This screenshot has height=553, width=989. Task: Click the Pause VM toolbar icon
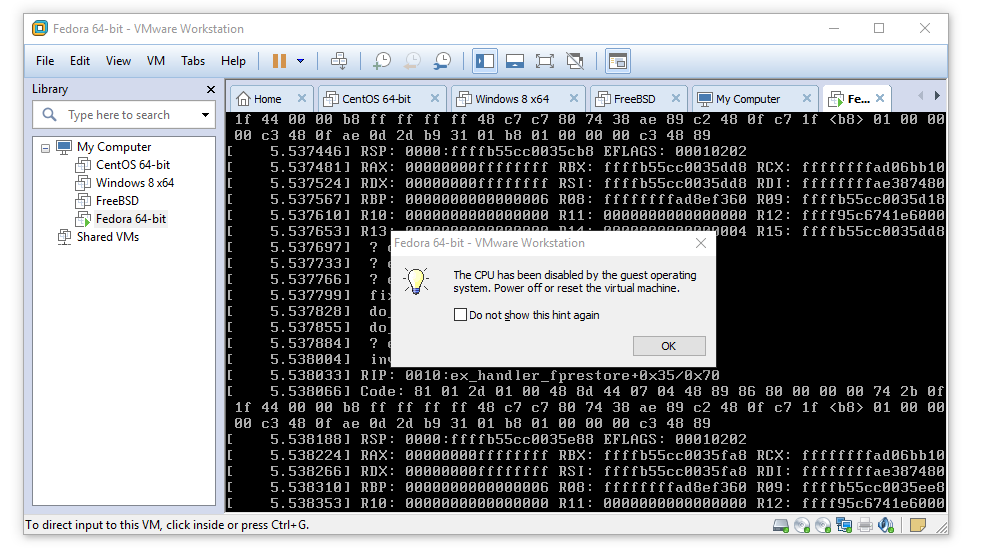click(x=279, y=61)
